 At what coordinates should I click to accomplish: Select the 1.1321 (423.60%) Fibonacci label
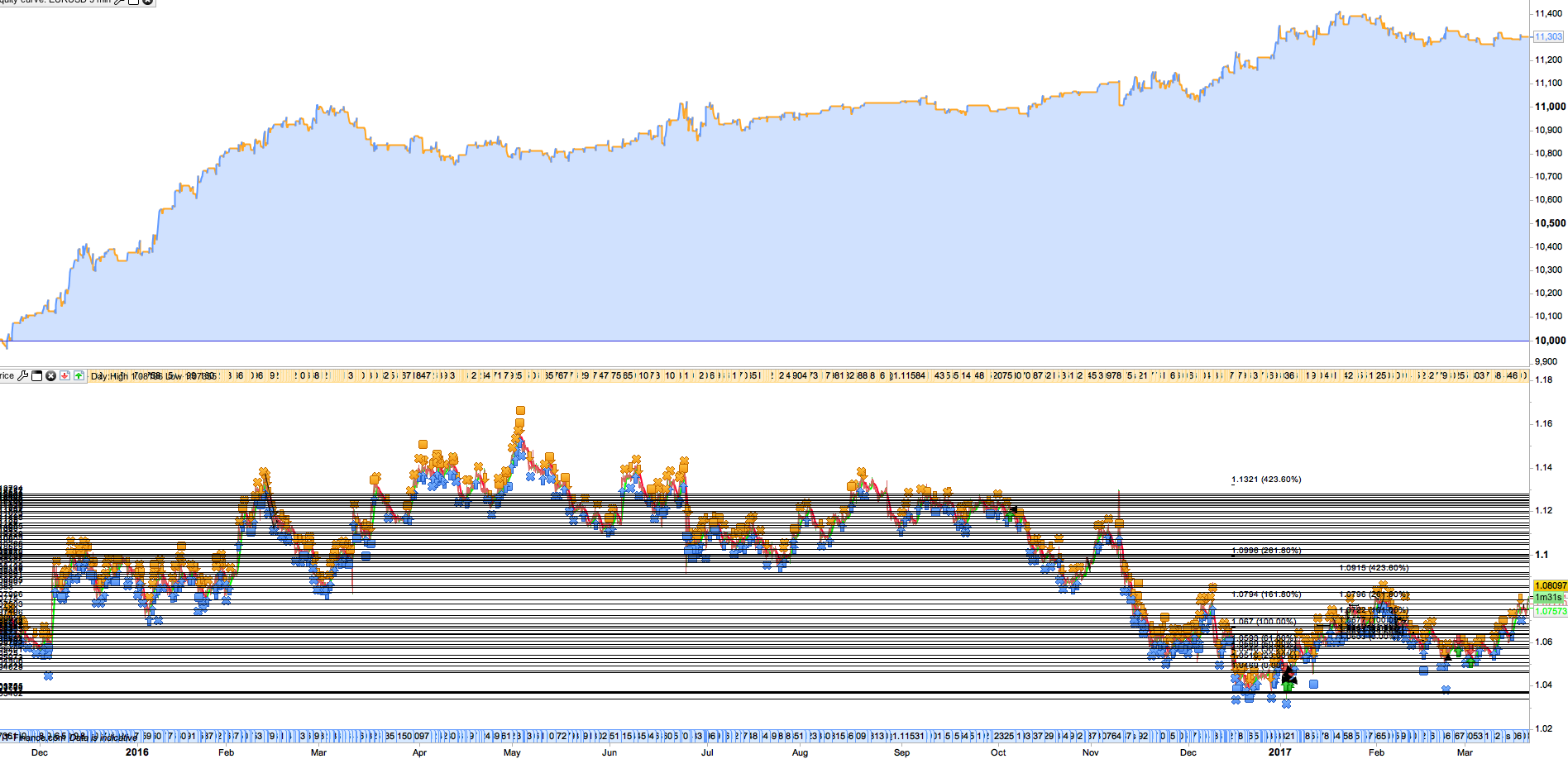click(x=1266, y=480)
